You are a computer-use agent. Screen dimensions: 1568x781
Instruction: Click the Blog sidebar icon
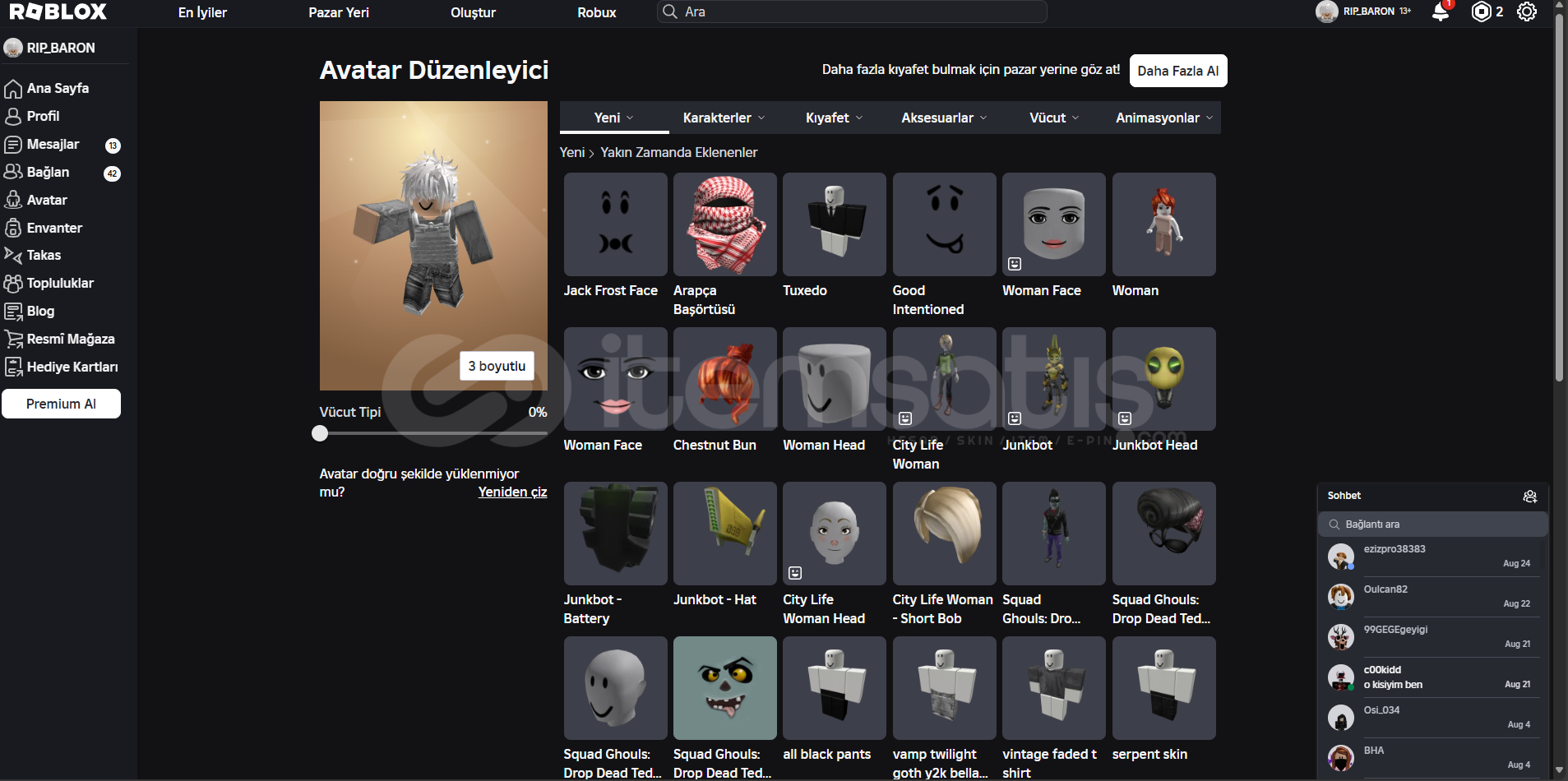coord(13,312)
